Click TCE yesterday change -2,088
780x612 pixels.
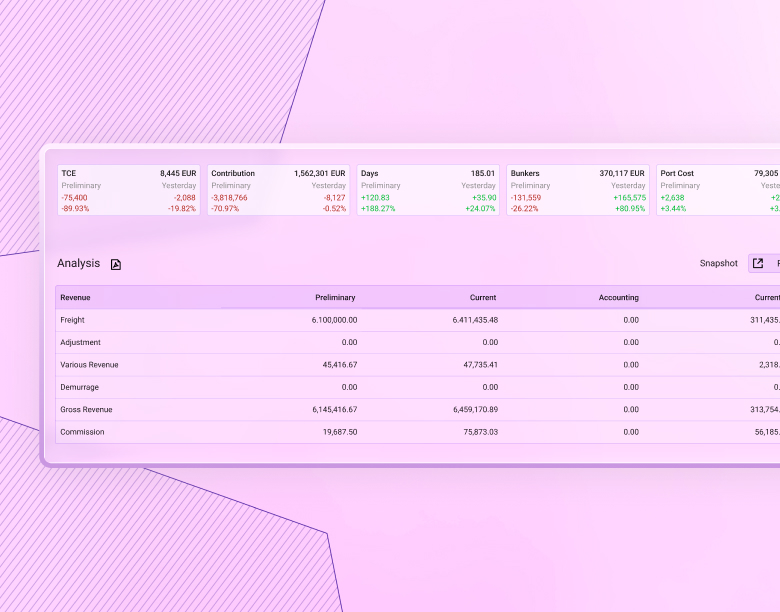[x=185, y=198]
